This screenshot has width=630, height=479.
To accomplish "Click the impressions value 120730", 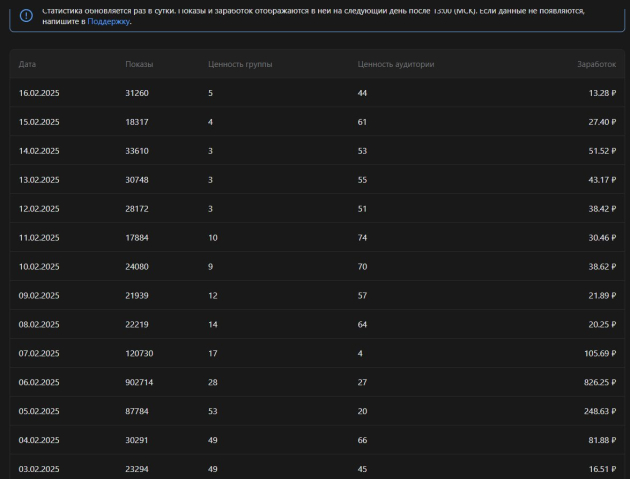I will 139,354.
